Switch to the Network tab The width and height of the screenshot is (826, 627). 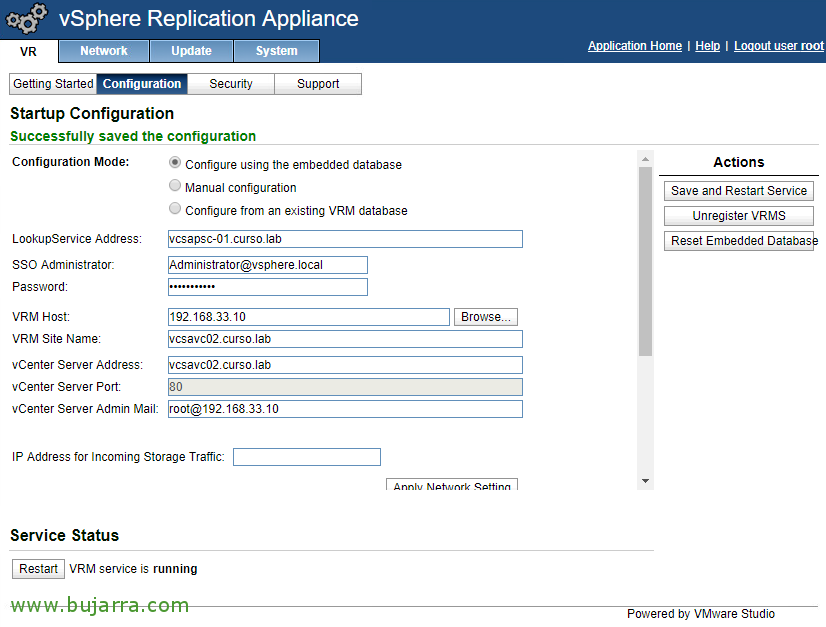104,51
